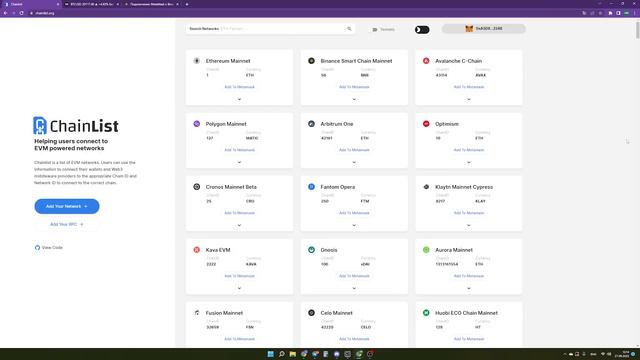This screenshot has height=360, width=640.
Task: Click the Add Your RPC link
Action: (x=67, y=224)
